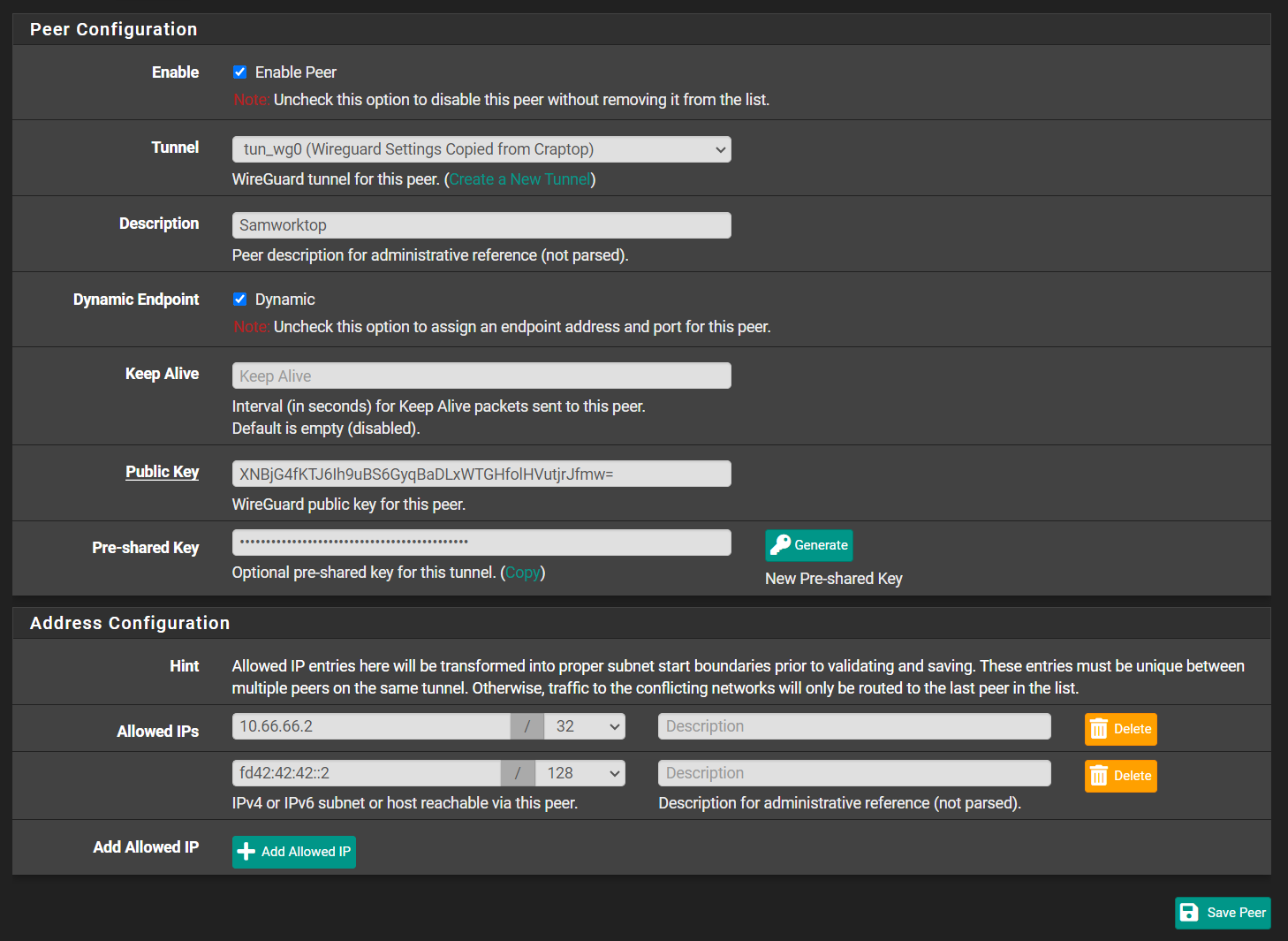Open the /32 subnet mask dropdown
Screen dimensions: 1288x941
585,726
